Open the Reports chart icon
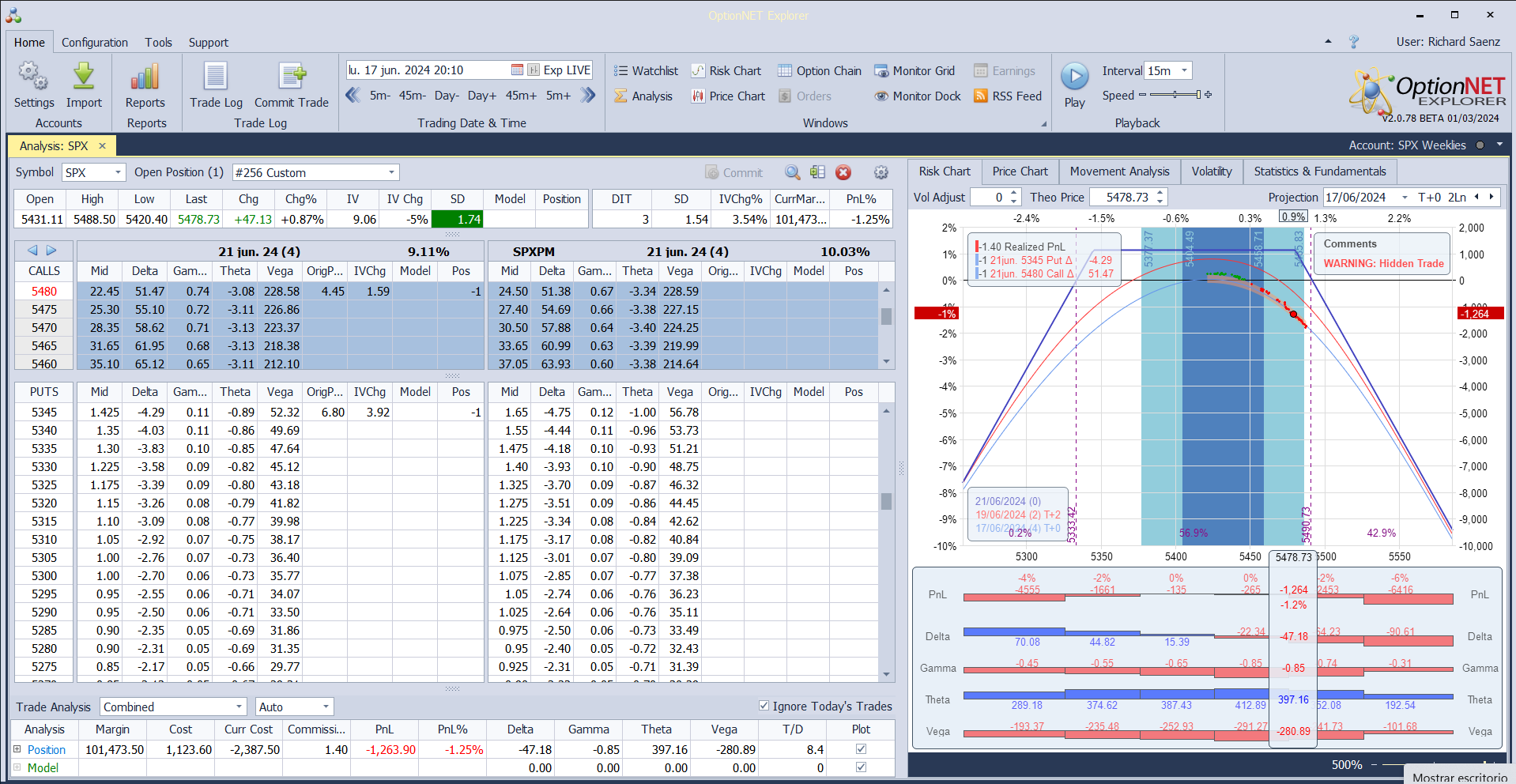 [145, 77]
